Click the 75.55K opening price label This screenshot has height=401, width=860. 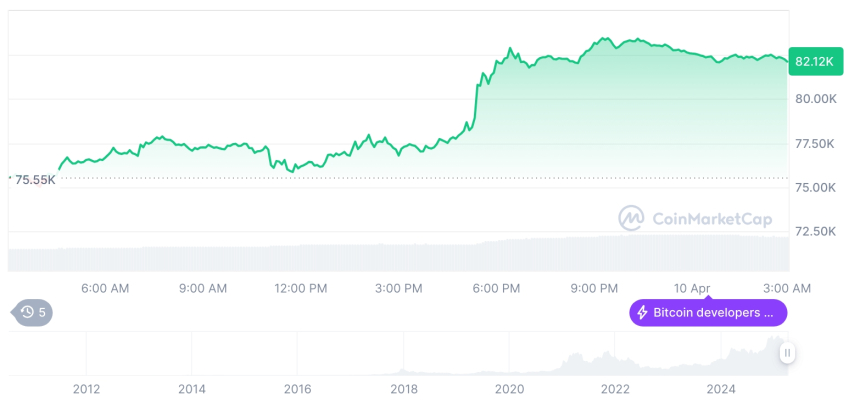tap(32, 180)
